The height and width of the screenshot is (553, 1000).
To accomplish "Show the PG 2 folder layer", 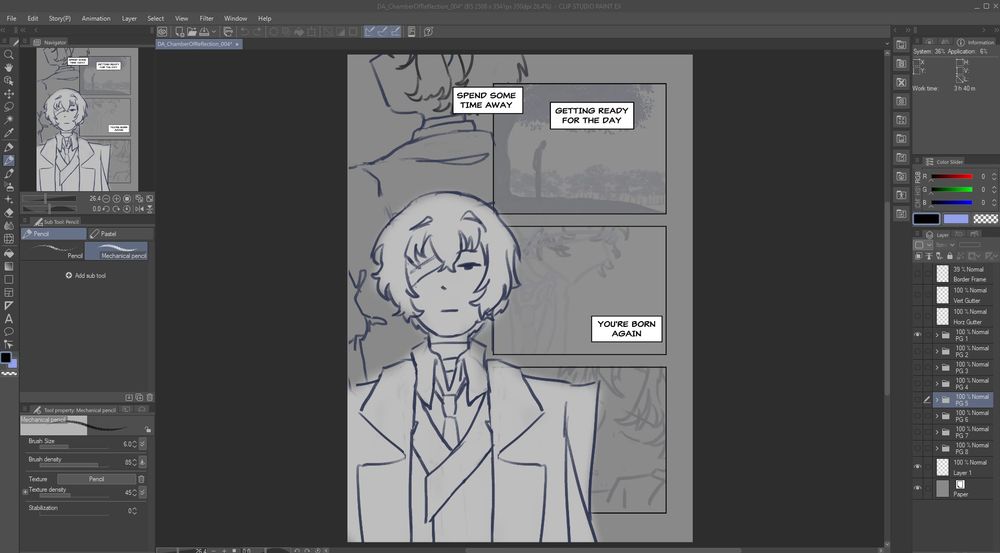I will (918, 351).
